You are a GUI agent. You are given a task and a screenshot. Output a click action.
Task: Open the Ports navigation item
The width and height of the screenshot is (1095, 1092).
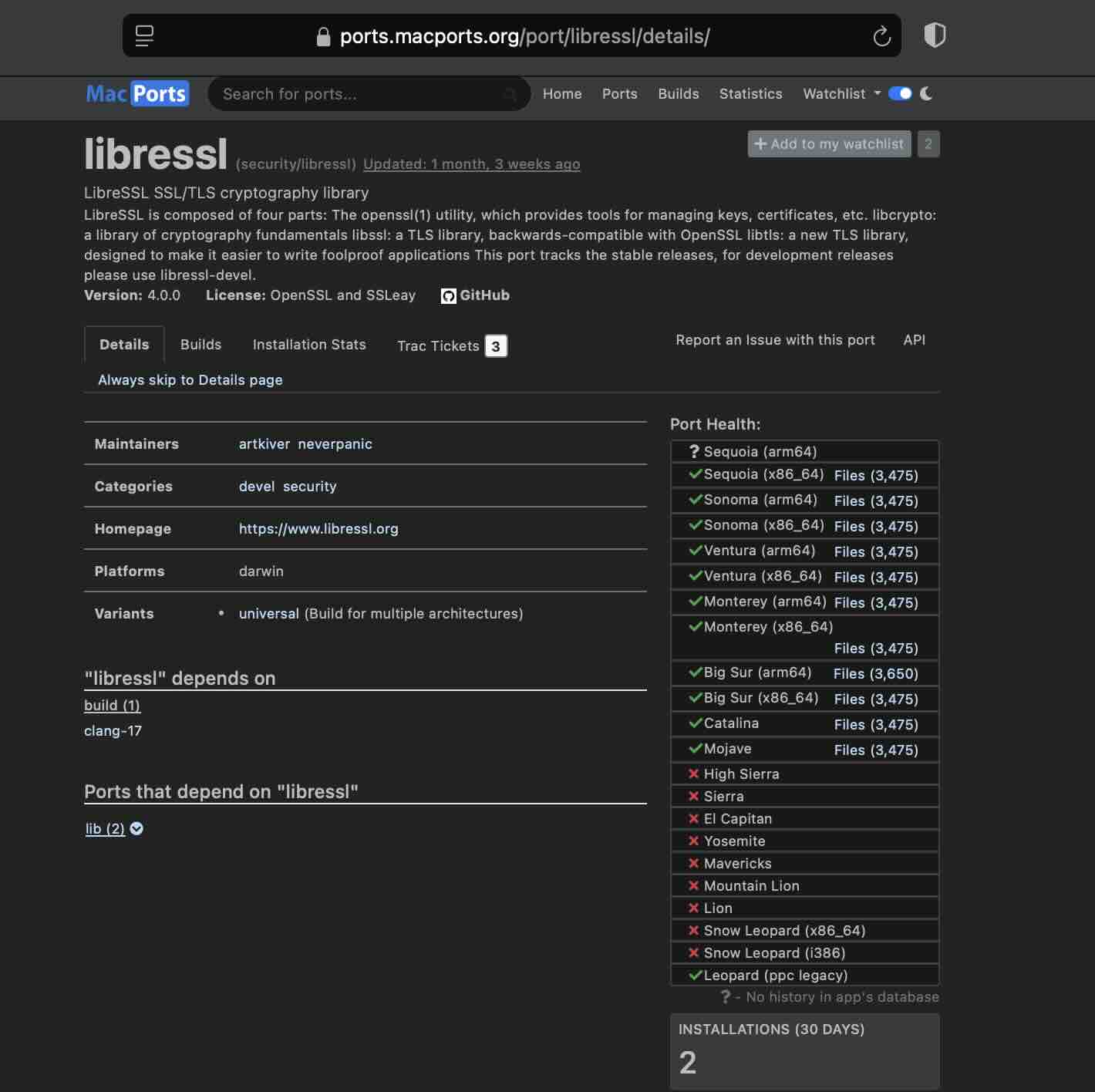click(620, 94)
